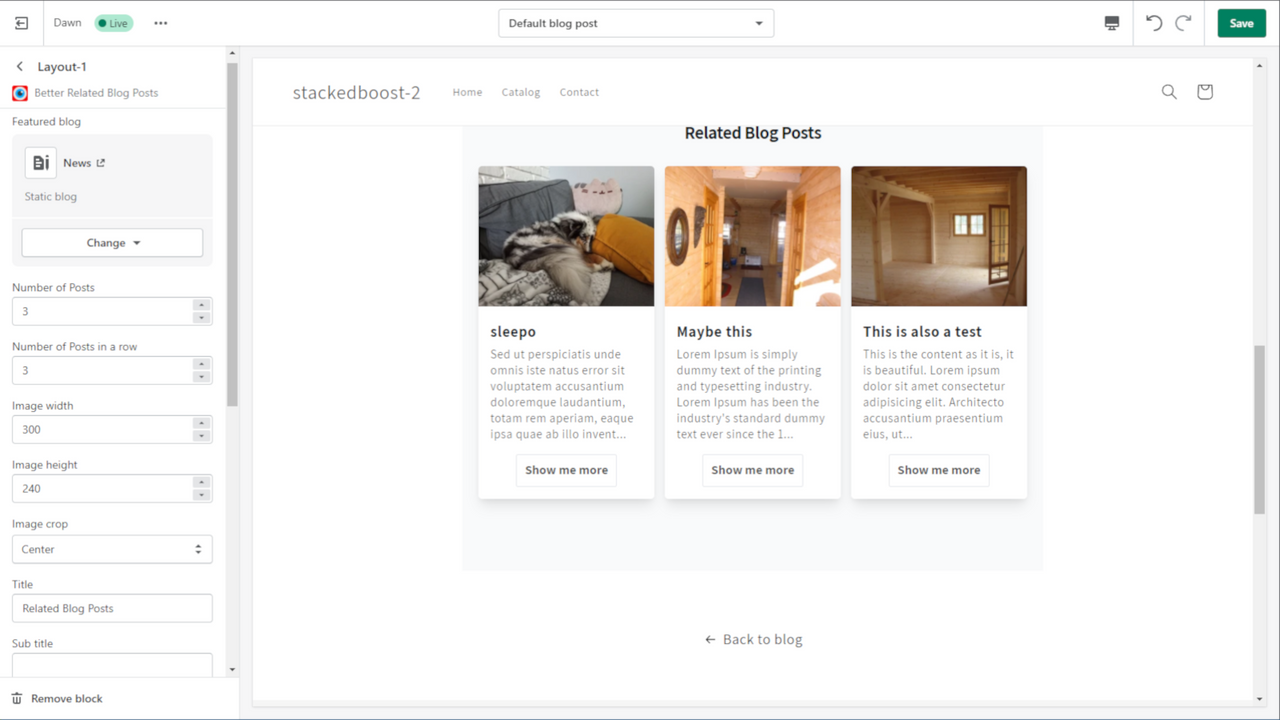Increase Number of Posts value
The height and width of the screenshot is (720, 1280).
201,305
